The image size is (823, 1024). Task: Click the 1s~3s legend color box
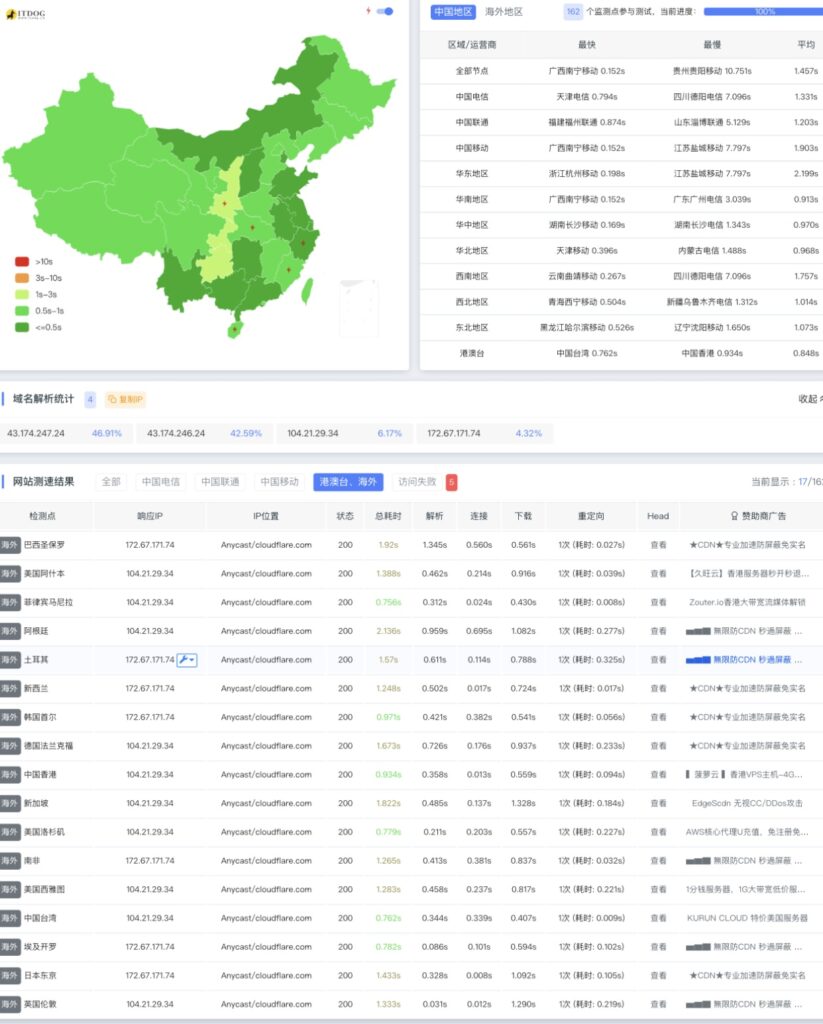tap(22, 294)
